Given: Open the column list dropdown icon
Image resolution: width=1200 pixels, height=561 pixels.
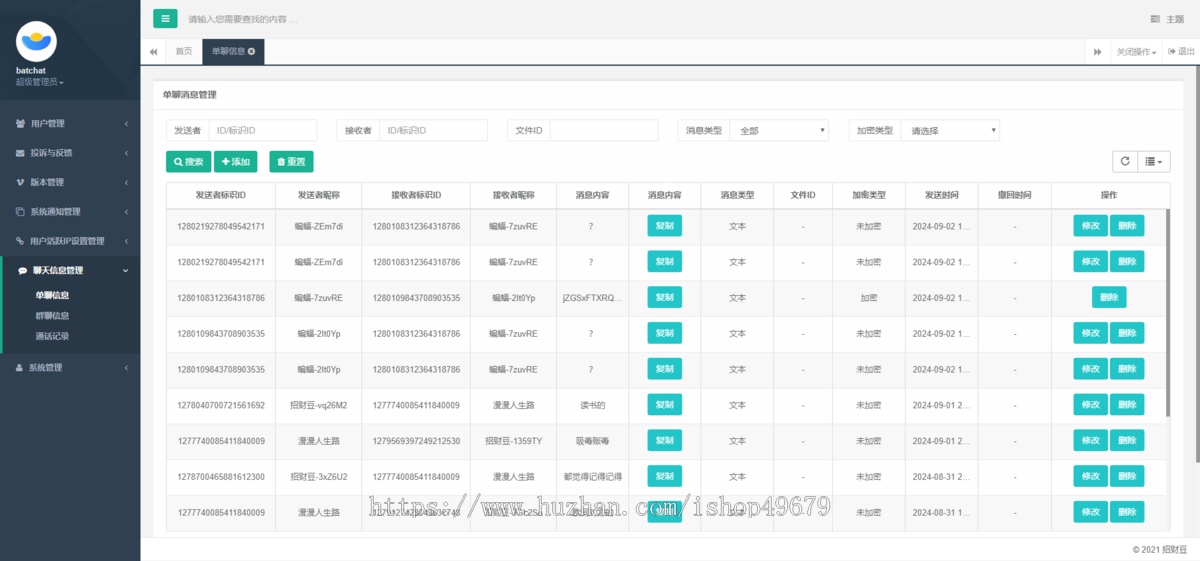Looking at the screenshot, I should coord(1154,161).
